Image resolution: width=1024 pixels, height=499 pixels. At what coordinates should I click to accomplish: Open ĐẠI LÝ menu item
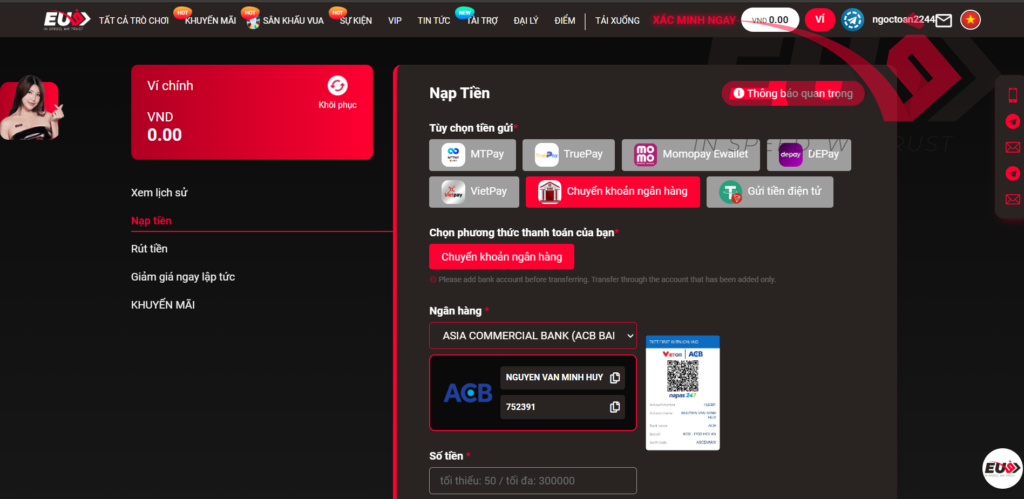pyautogui.click(x=526, y=21)
